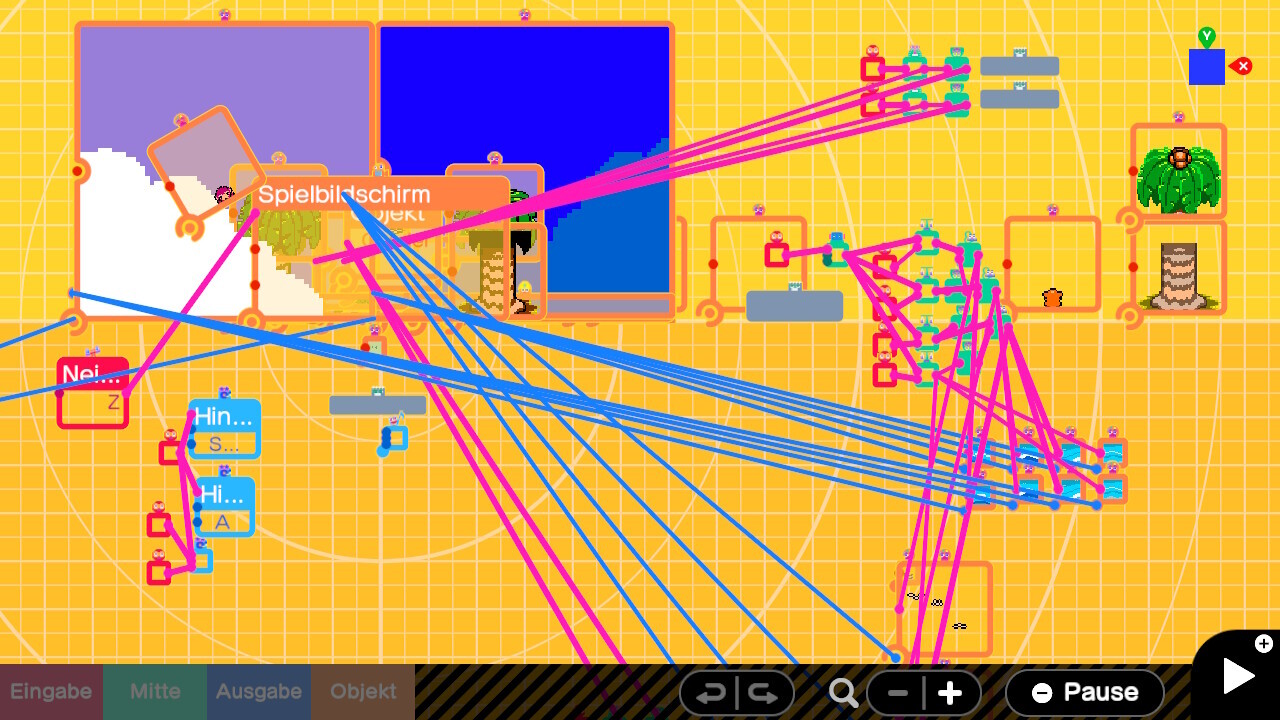Select the gray comment bar above the music nodon
1280x720 pixels.
coord(377,405)
